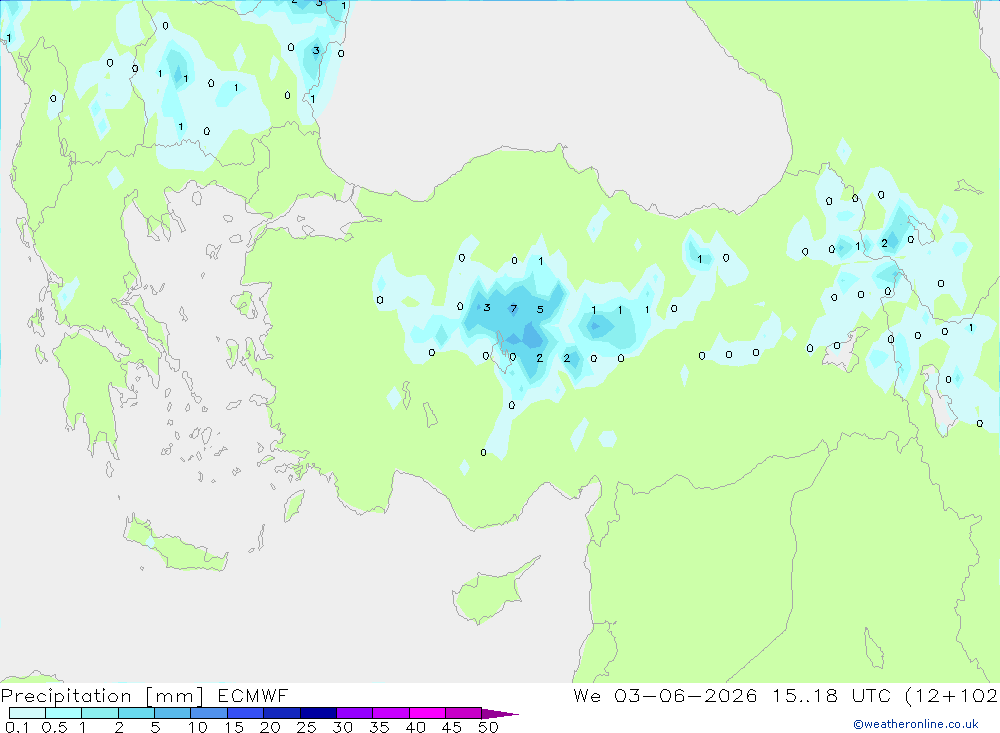The height and width of the screenshot is (733, 1000).
Task: Choose the 40–45 mm magenta legend swatch
Action: tap(427, 713)
